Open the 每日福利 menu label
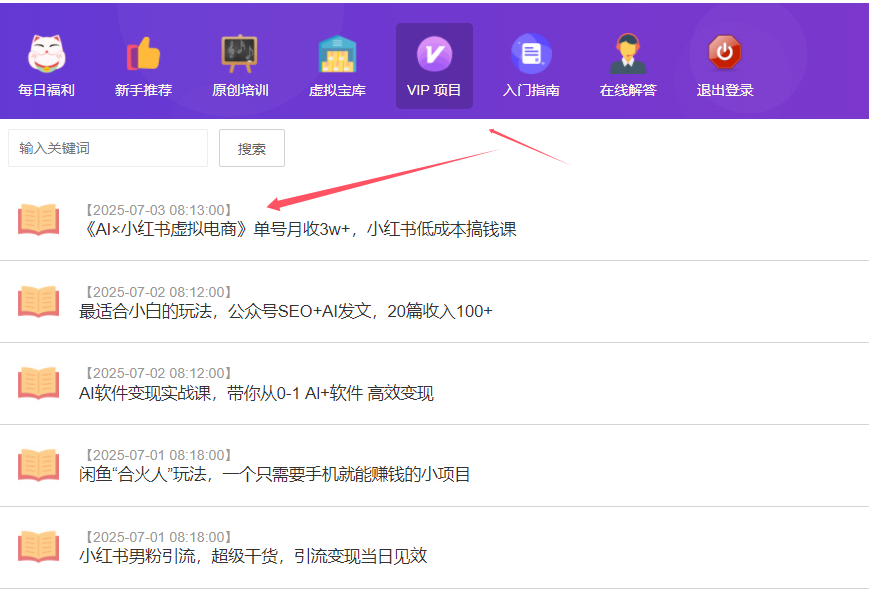 pyautogui.click(x=47, y=90)
